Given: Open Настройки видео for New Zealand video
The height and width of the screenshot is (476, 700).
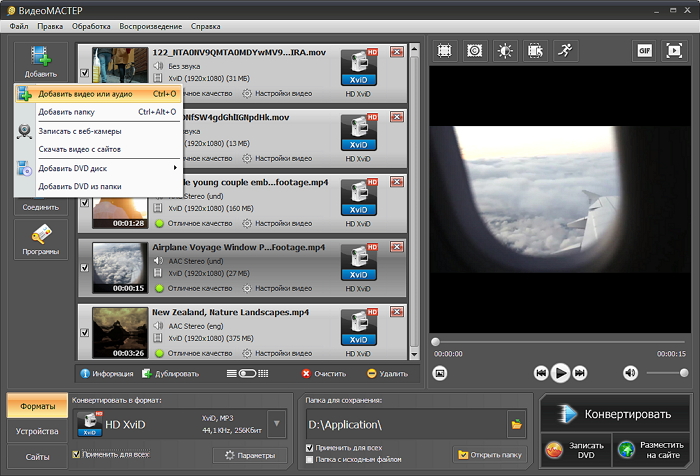Looking at the screenshot, I should tap(277, 353).
